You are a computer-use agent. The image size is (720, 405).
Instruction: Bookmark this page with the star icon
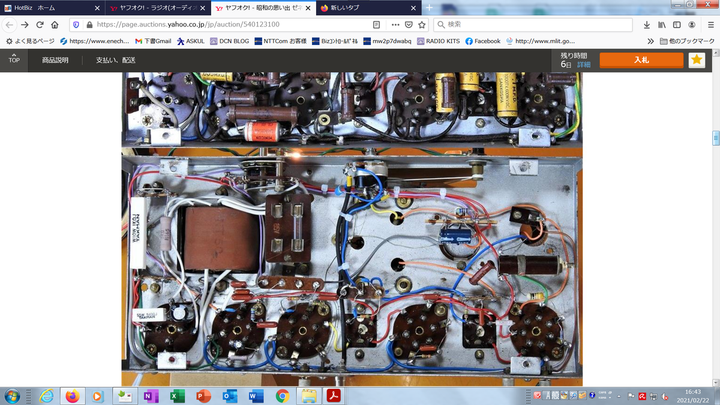(x=423, y=24)
